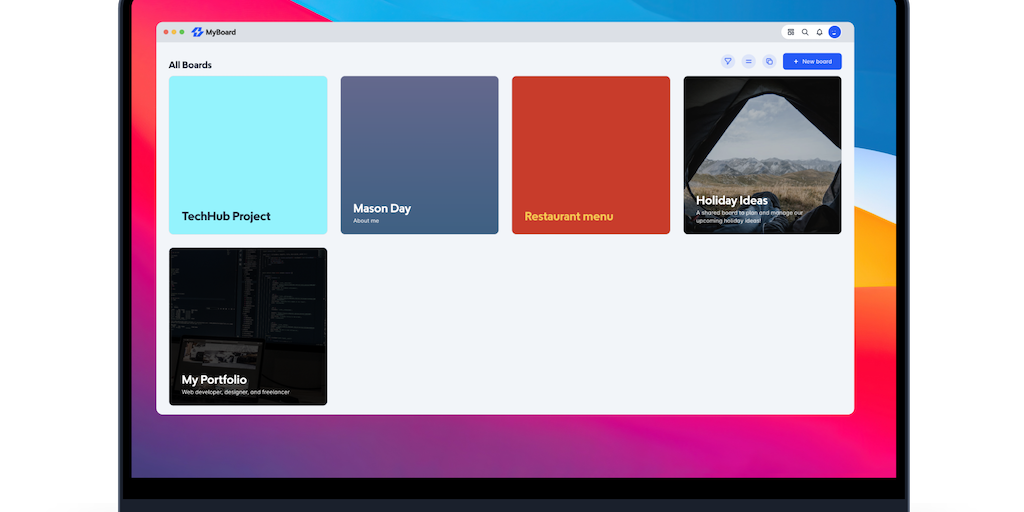Close the MyBoard window with red button
Image resolution: width=1024 pixels, height=512 pixels.
166,32
